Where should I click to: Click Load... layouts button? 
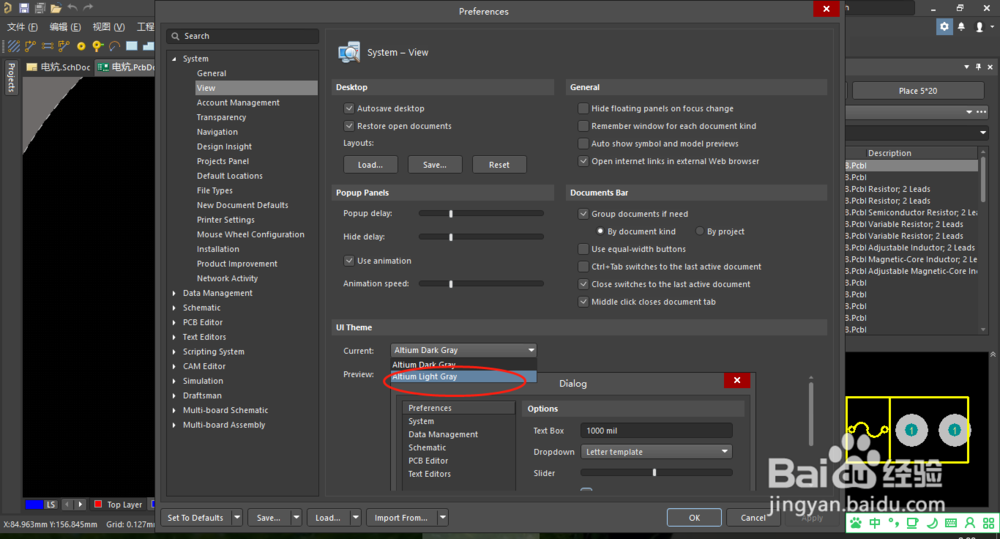coord(370,165)
